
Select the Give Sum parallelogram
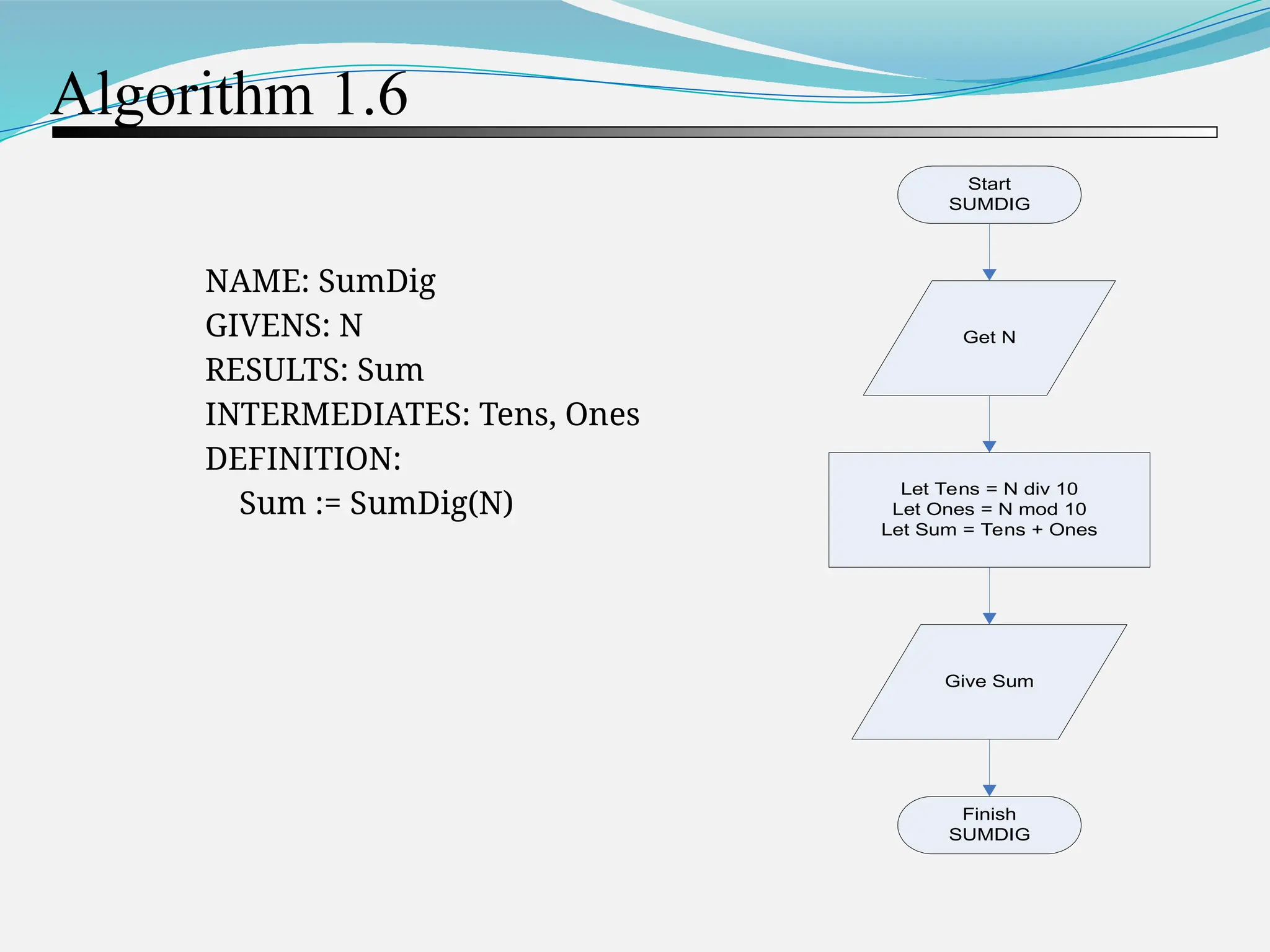point(989,681)
